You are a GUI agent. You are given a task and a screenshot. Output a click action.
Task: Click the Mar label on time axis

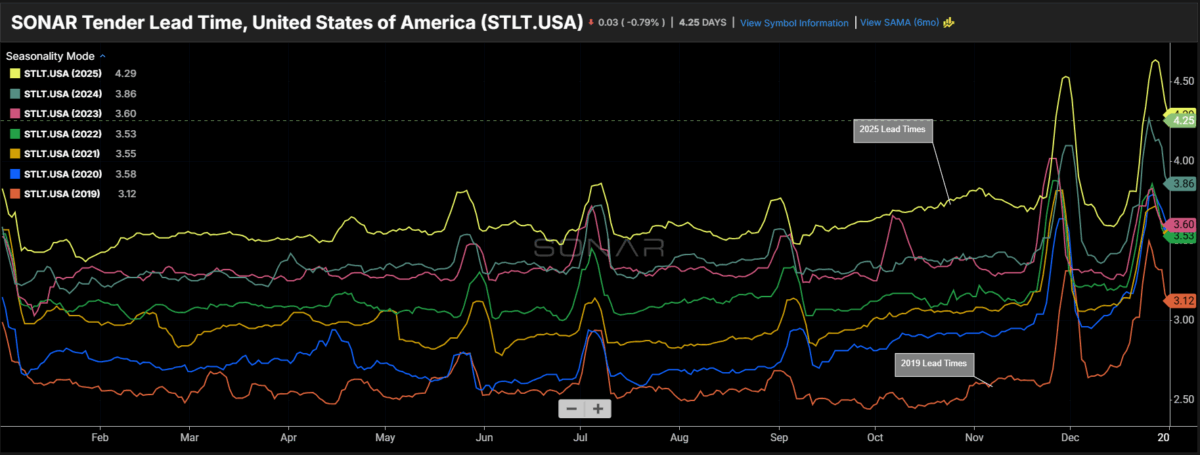point(190,437)
